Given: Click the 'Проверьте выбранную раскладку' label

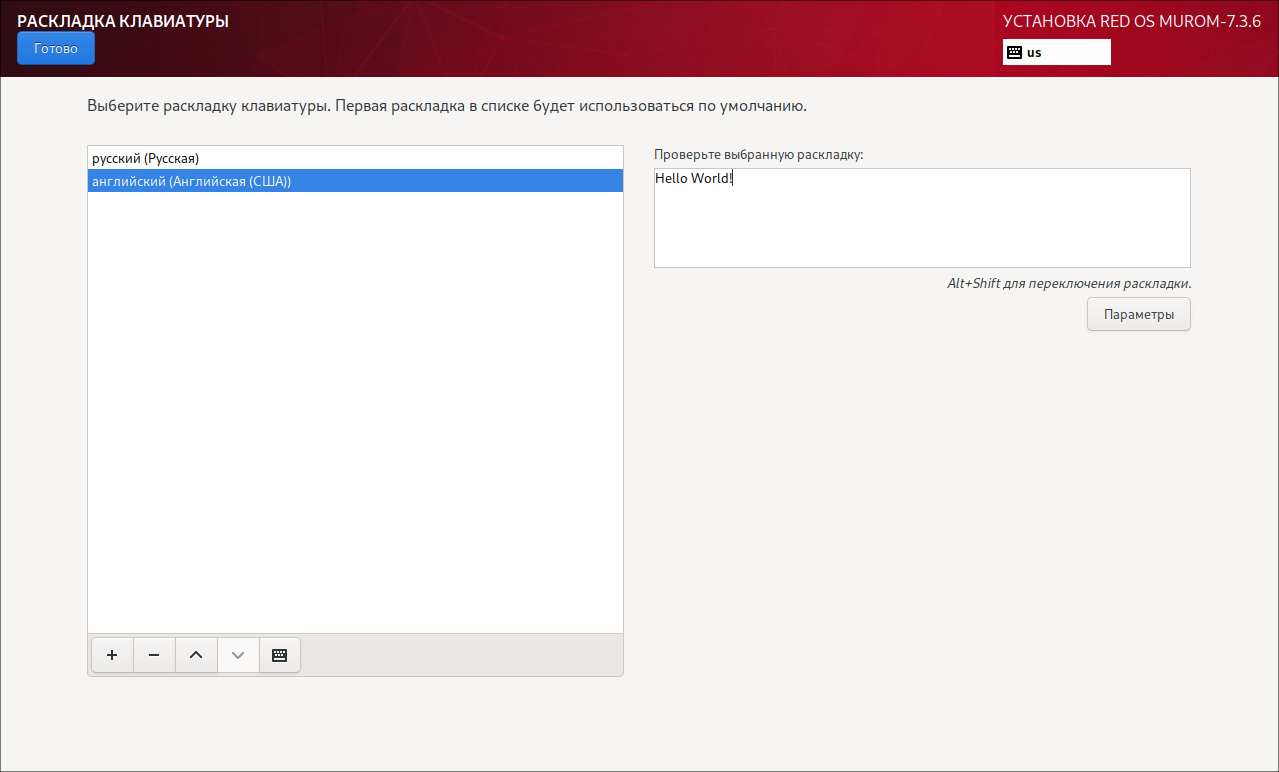Looking at the screenshot, I should (758, 155).
